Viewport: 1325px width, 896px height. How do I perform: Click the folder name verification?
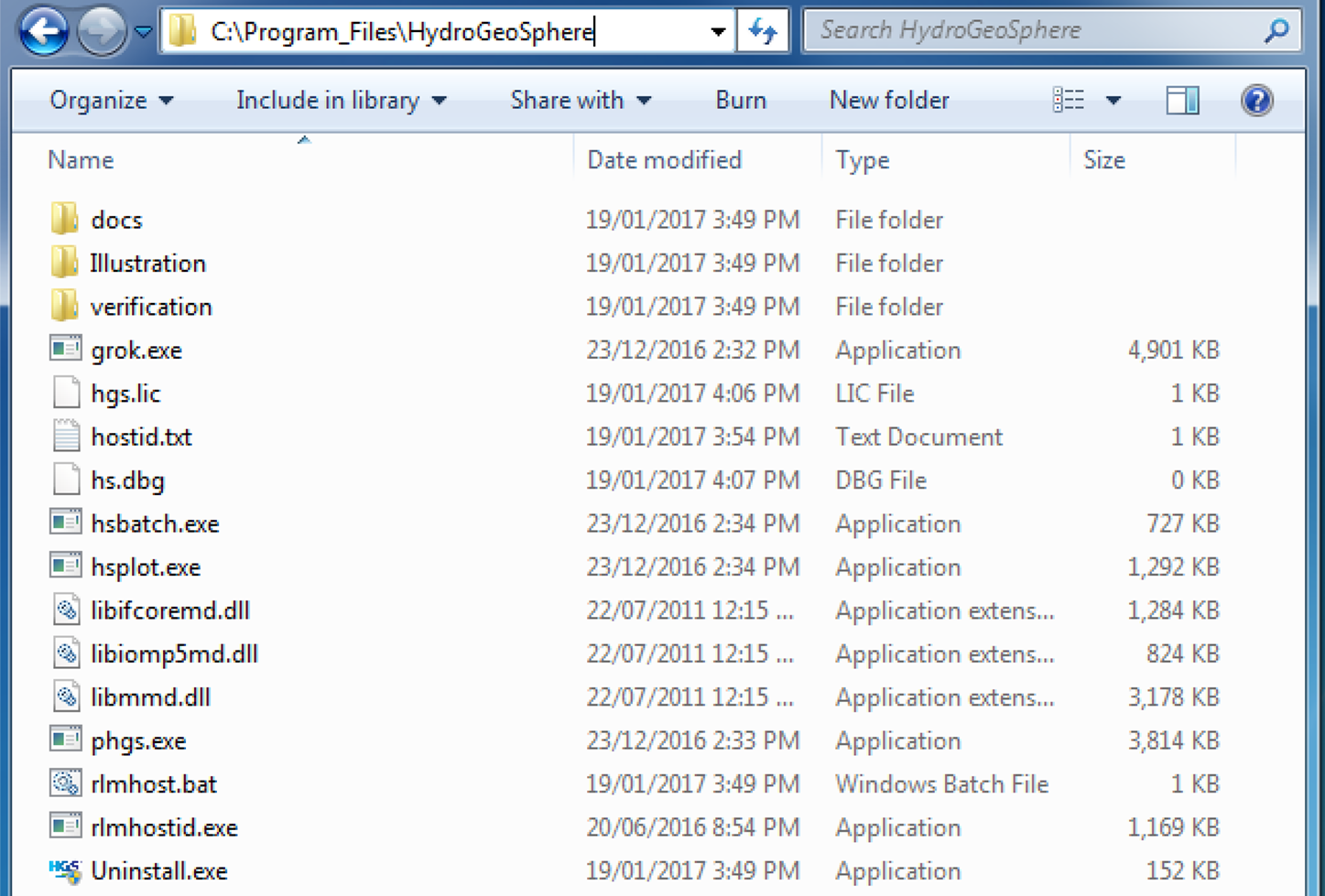pos(151,307)
